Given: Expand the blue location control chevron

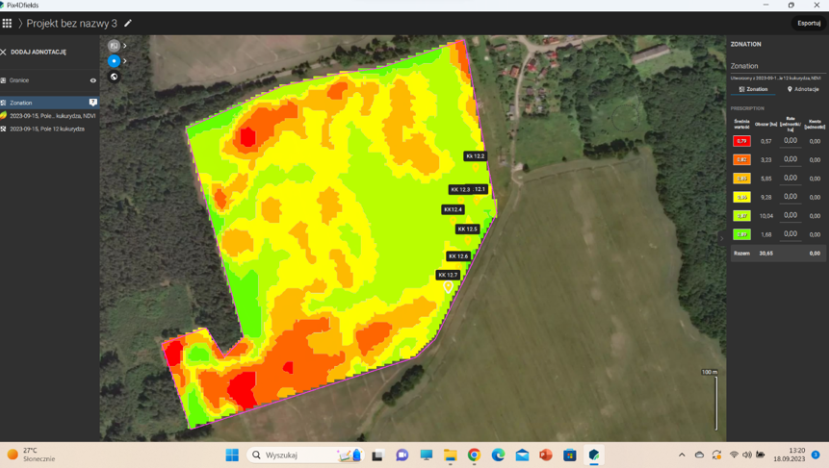Looking at the screenshot, I should (x=125, y=61).
